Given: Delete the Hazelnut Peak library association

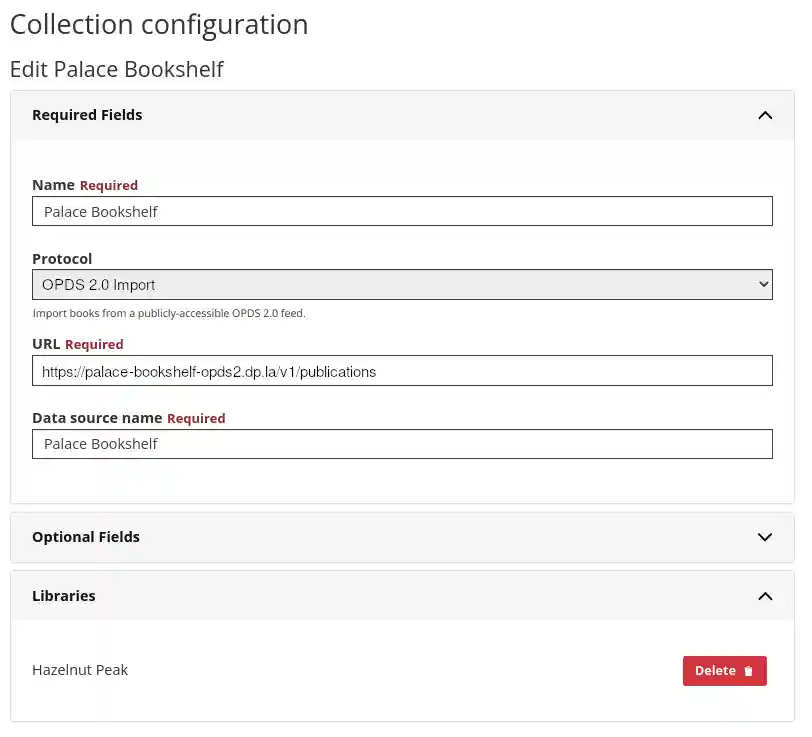Looking at the screenshot, I should (x=724, y=670).
